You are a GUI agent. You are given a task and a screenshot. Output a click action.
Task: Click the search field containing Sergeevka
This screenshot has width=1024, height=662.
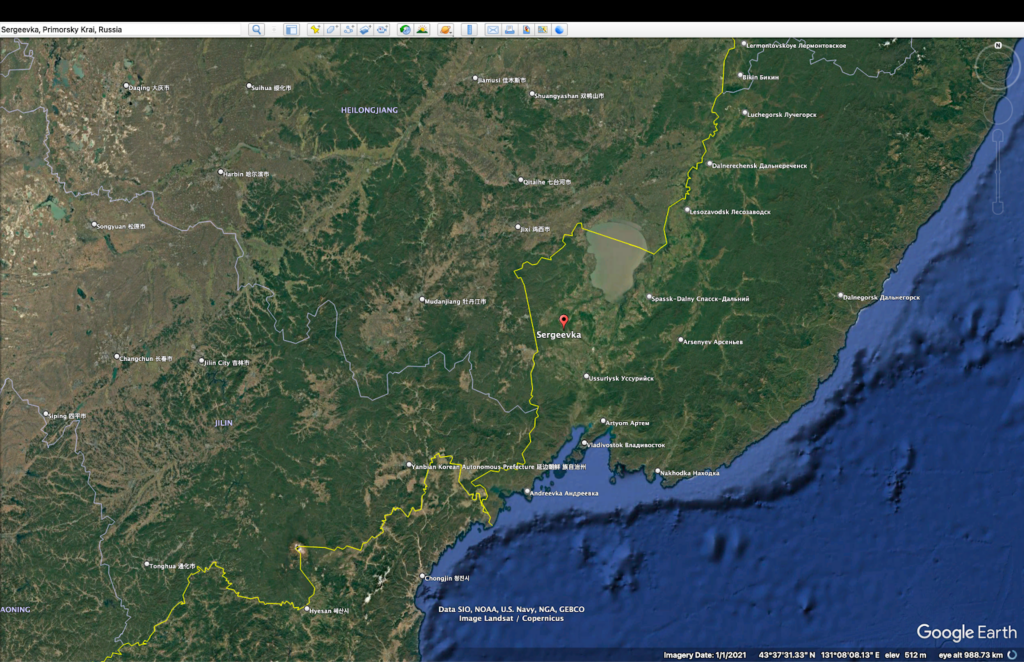(122, 30)
